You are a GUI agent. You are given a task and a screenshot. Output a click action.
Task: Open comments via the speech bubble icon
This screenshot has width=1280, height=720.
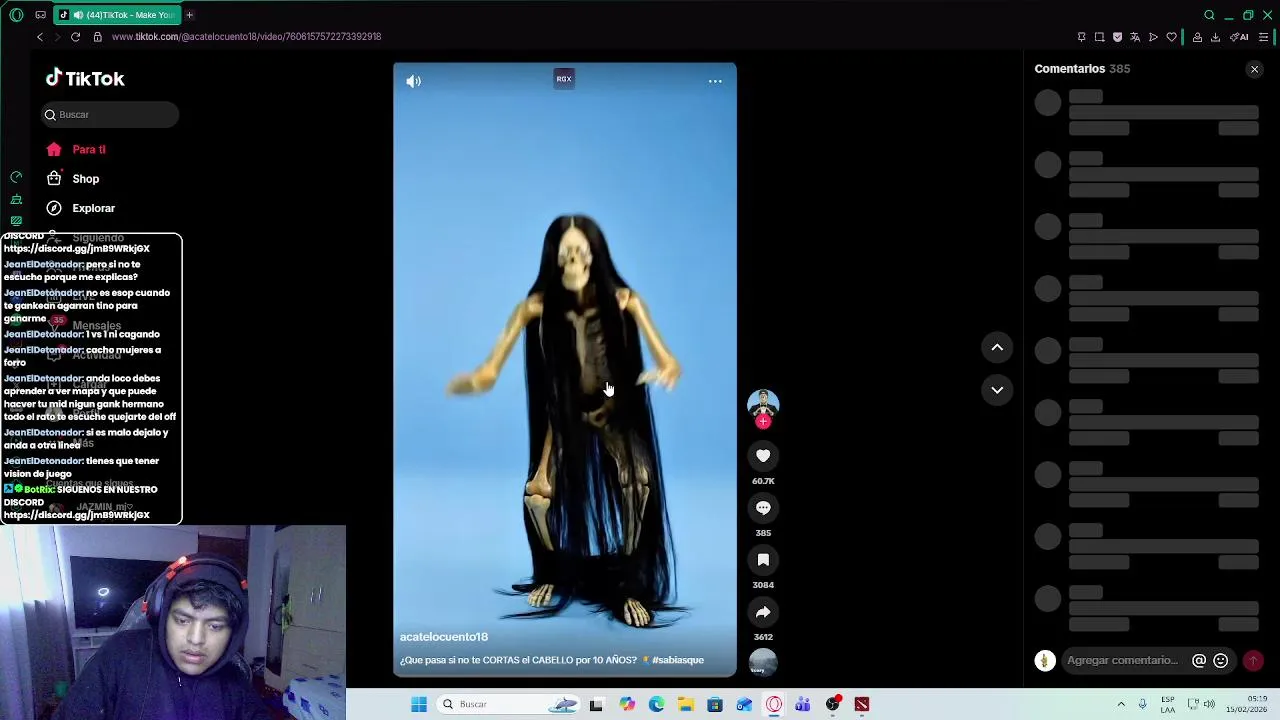(x=763, y=508)
